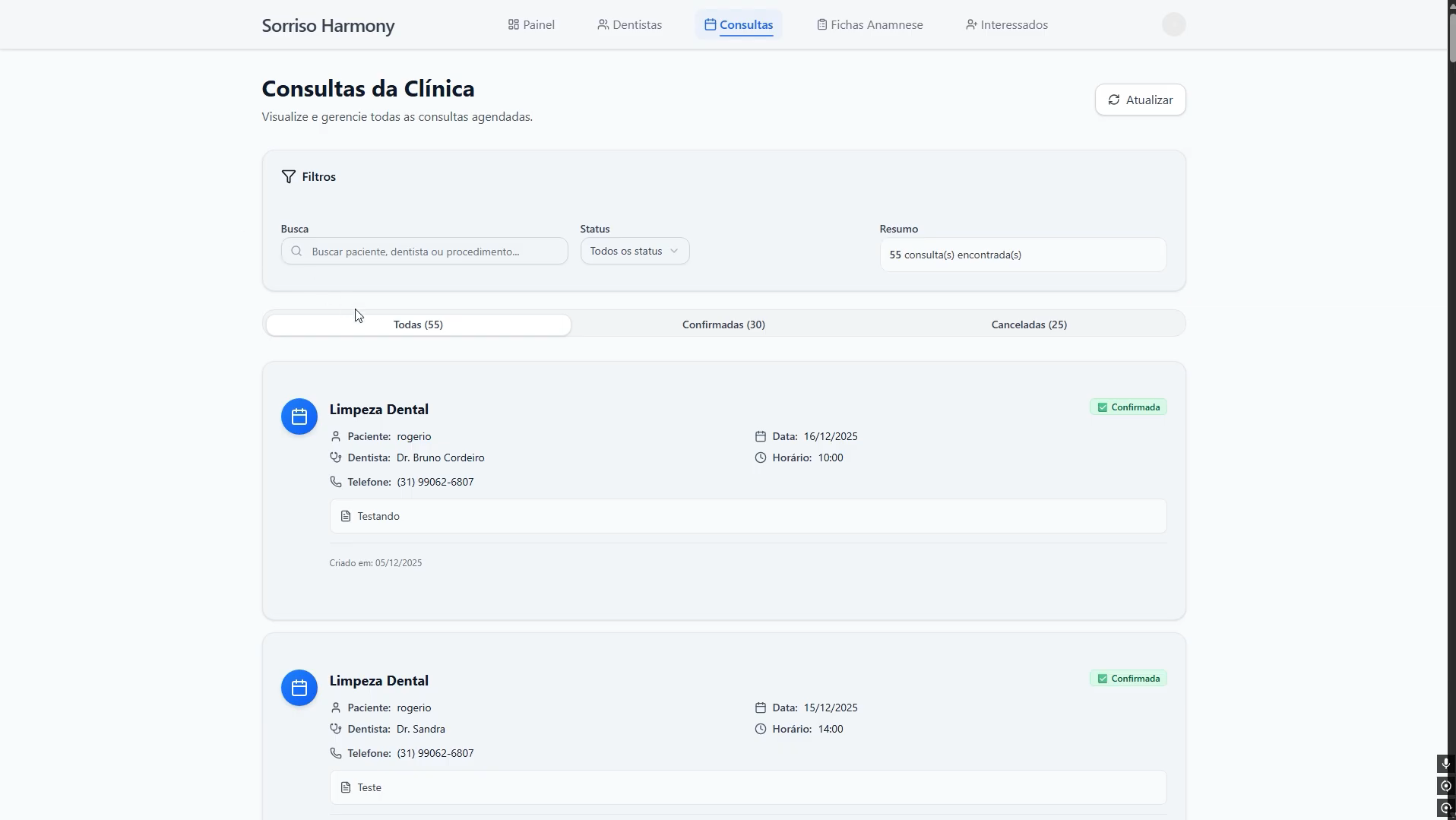Click Criado em: 05/12/2025 text
1456x820 pixels.
pyautogui.click(x=375, y=563)
